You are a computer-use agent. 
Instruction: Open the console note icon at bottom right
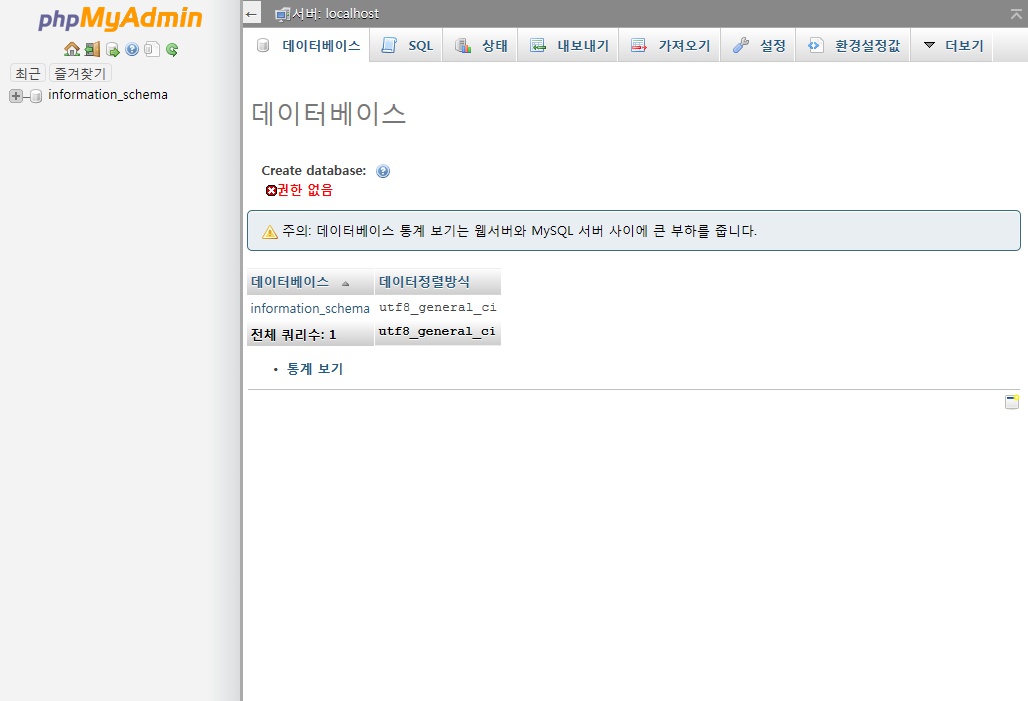click(1012, 402)
